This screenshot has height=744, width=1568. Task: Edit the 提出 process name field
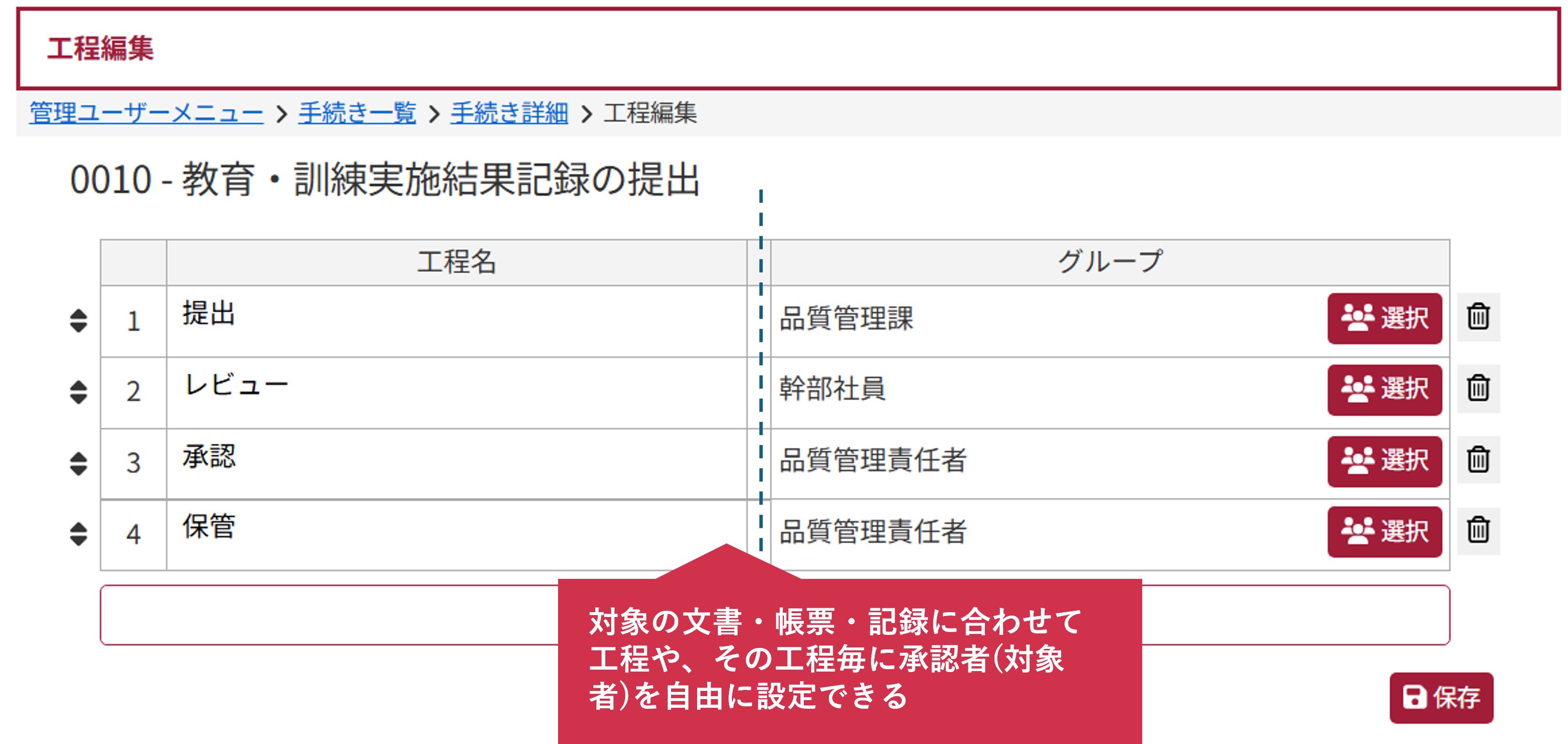click(x=457, y=321)
